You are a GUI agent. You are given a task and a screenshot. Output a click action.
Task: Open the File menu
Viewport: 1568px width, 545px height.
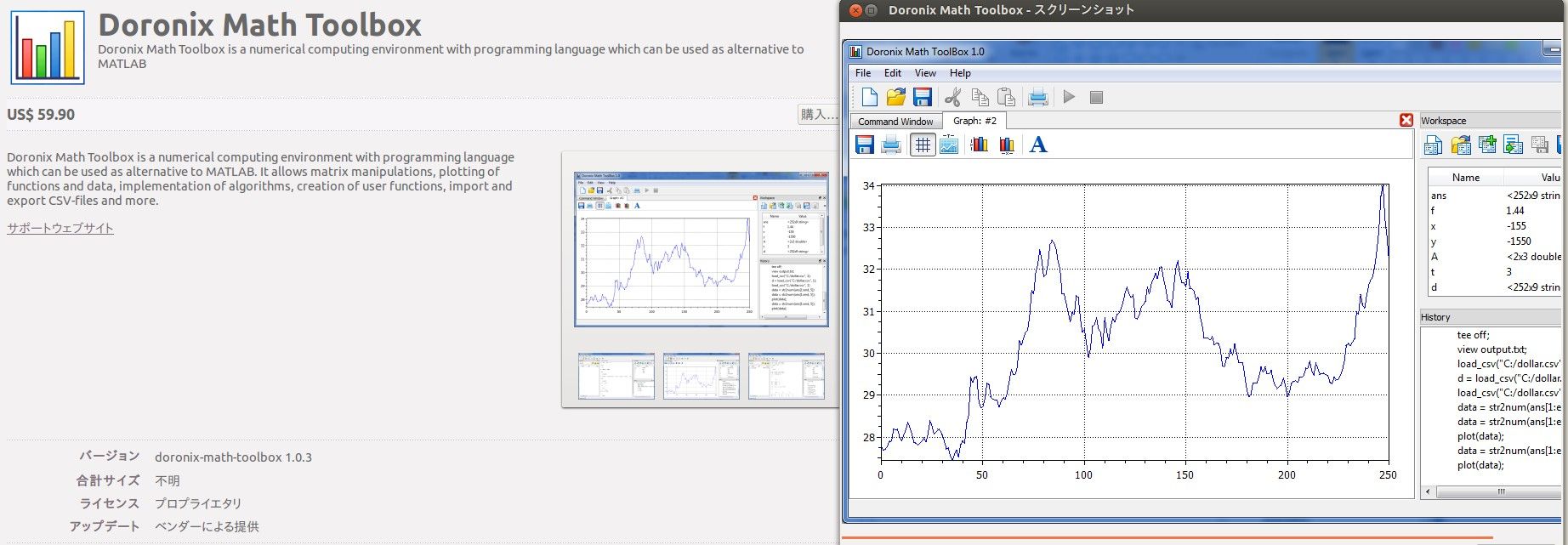tap(863, 73)
